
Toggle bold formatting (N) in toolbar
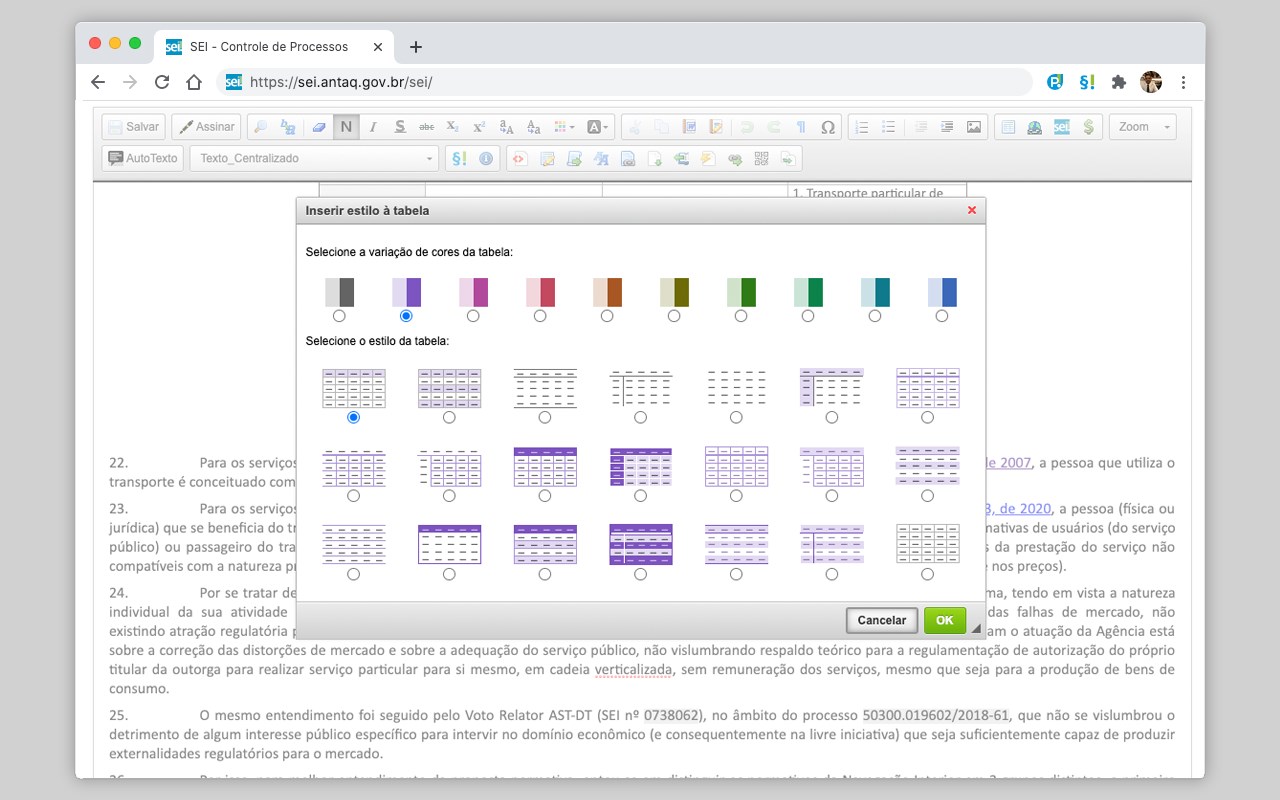point(346,127)
